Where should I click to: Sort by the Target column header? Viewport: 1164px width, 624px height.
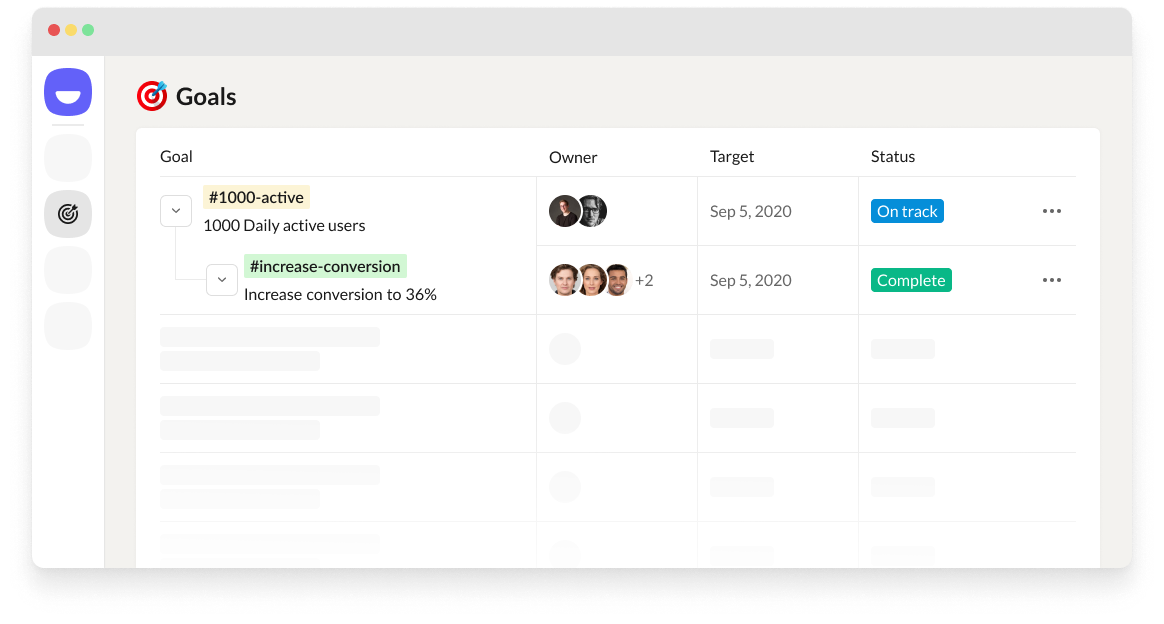point(732,157)
